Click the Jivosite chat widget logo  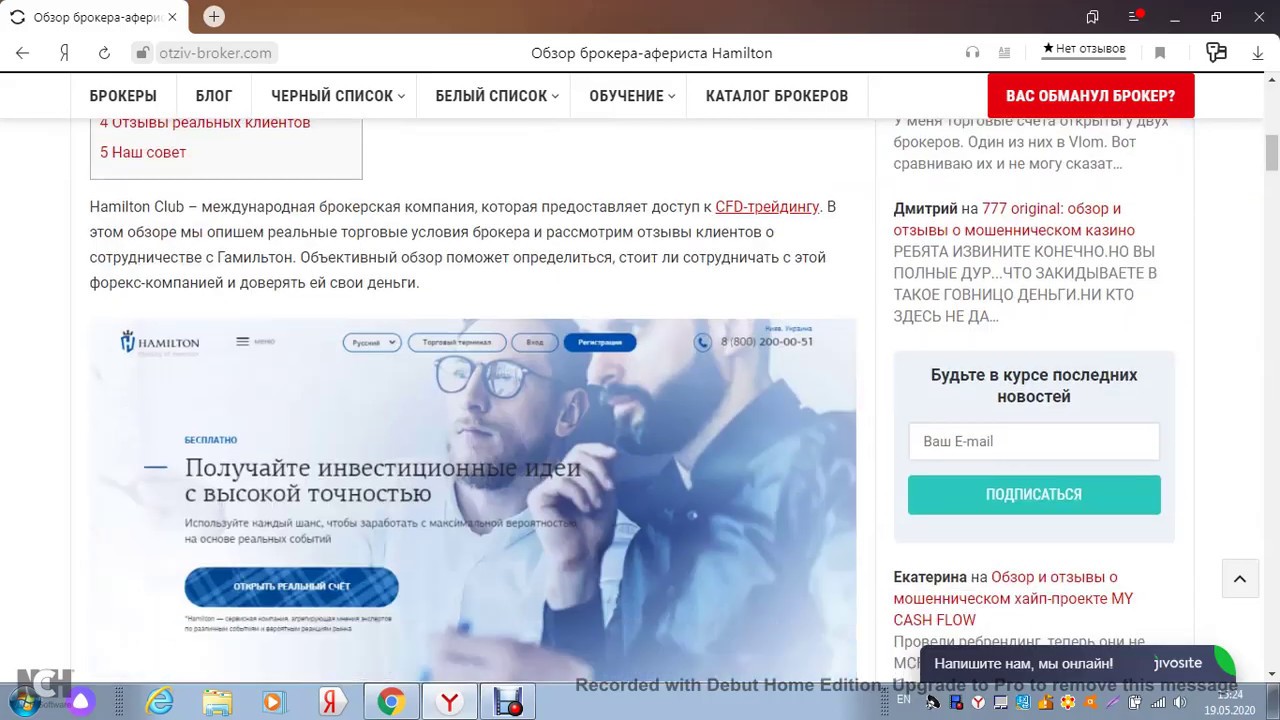point(1178,663)
